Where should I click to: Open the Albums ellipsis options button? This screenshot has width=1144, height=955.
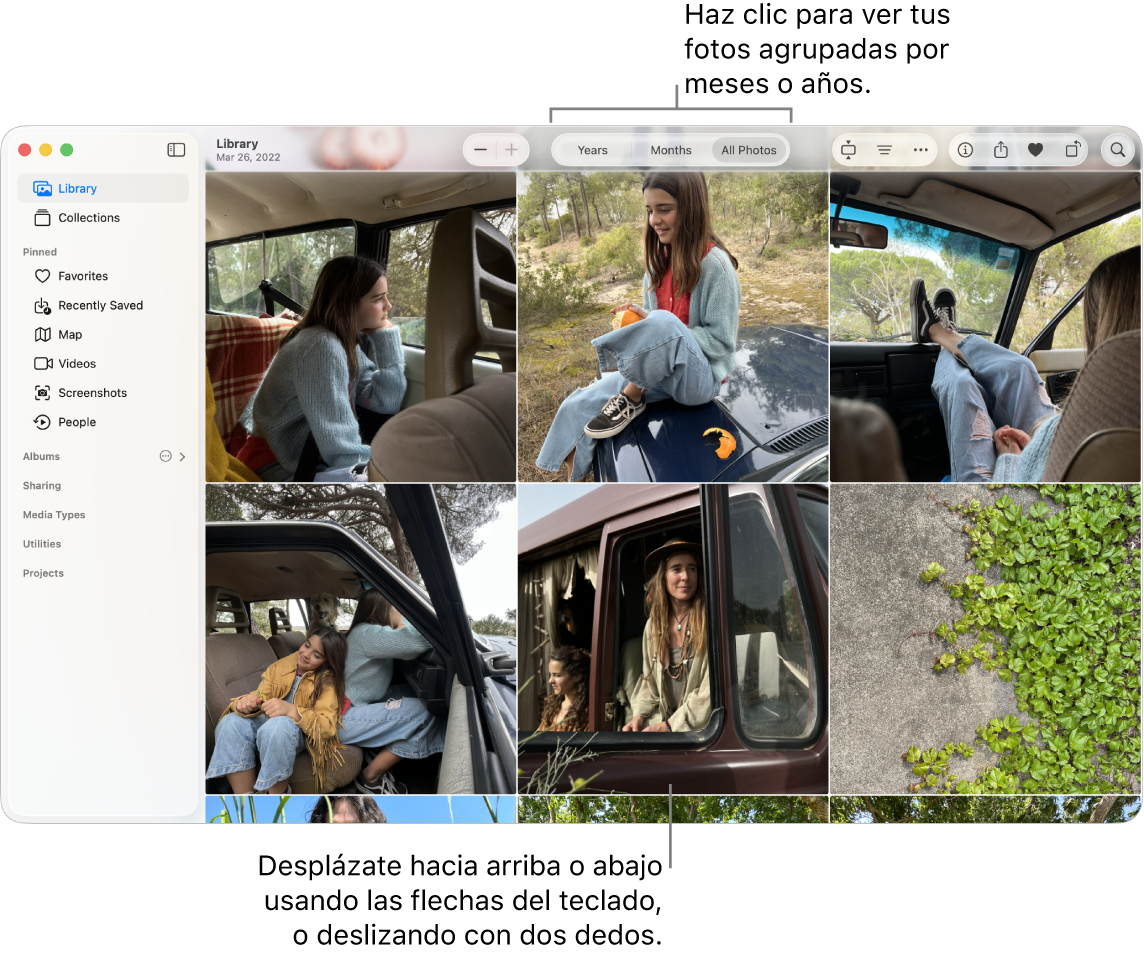pyautogui.click(x=166, y=456)
